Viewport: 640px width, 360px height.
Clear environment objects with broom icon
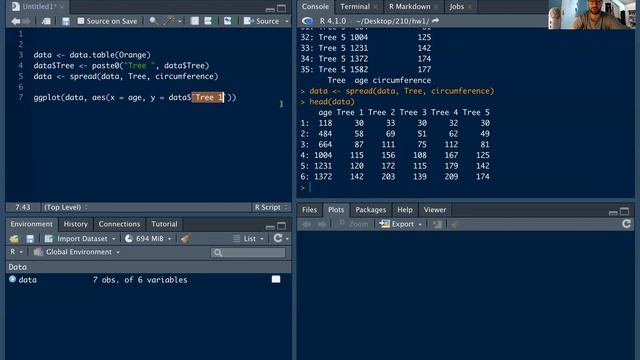tap(184, 239)
